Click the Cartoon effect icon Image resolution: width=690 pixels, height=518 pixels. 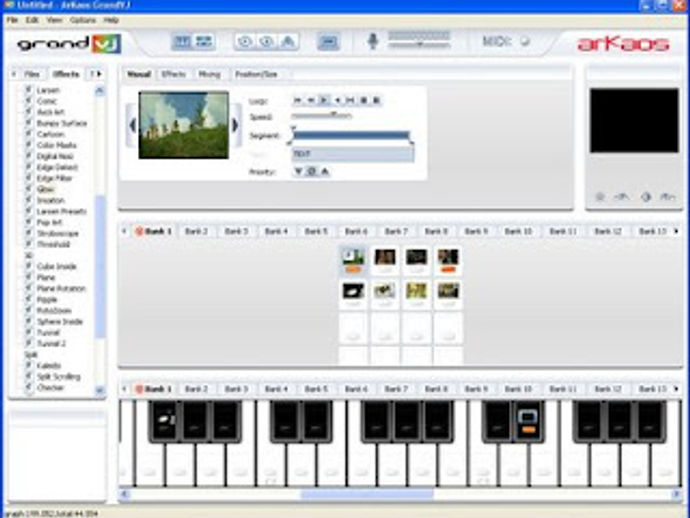pos(29,134)
